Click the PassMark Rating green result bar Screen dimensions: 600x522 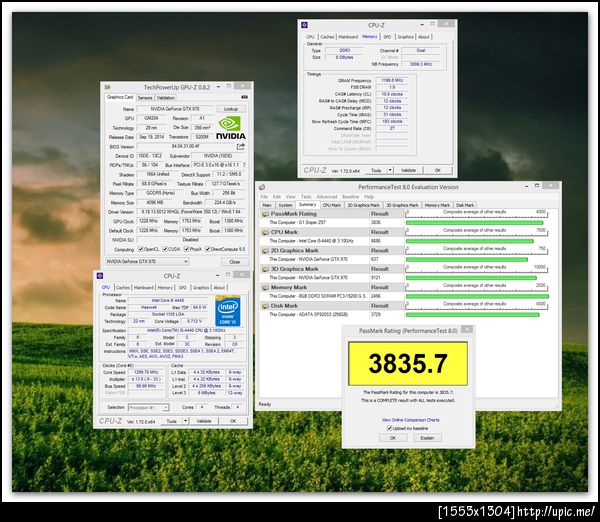[x=474, y=223]
